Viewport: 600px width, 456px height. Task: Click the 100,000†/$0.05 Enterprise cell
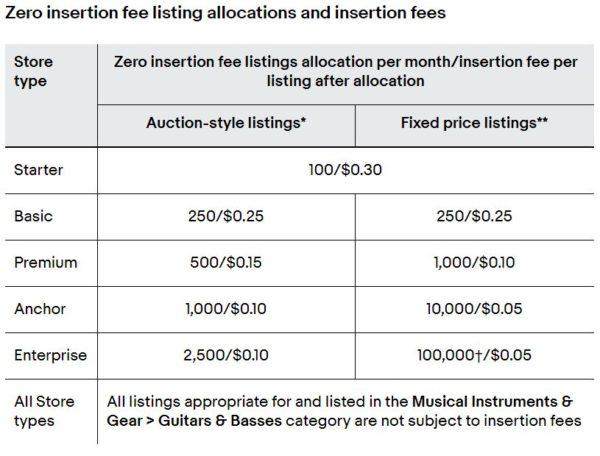(474, 355)
